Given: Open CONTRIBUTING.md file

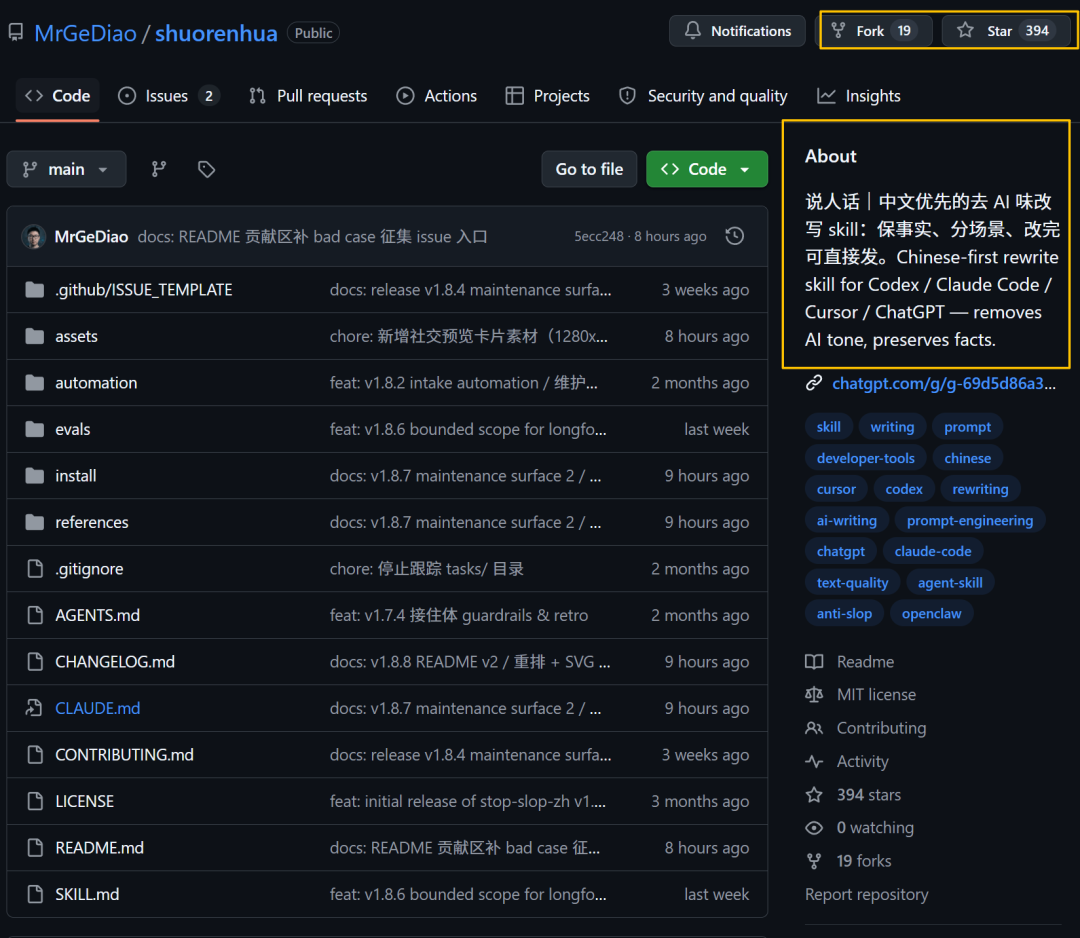Looking at the screenshot, I should 124,755.
